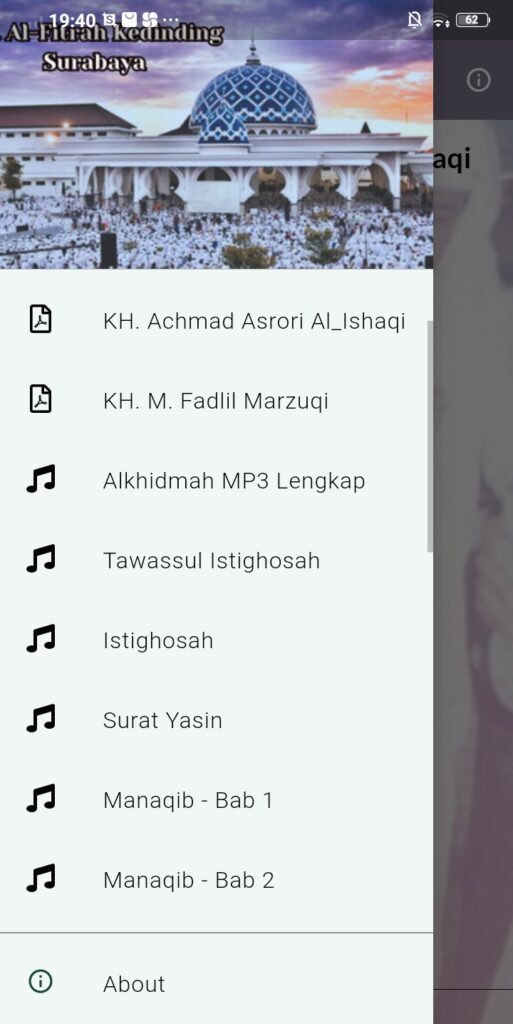The height and width of the screenshot is (1024, 513).
Task: Select Surat Yasin in the drawer list
Action: tap(217, 720)
